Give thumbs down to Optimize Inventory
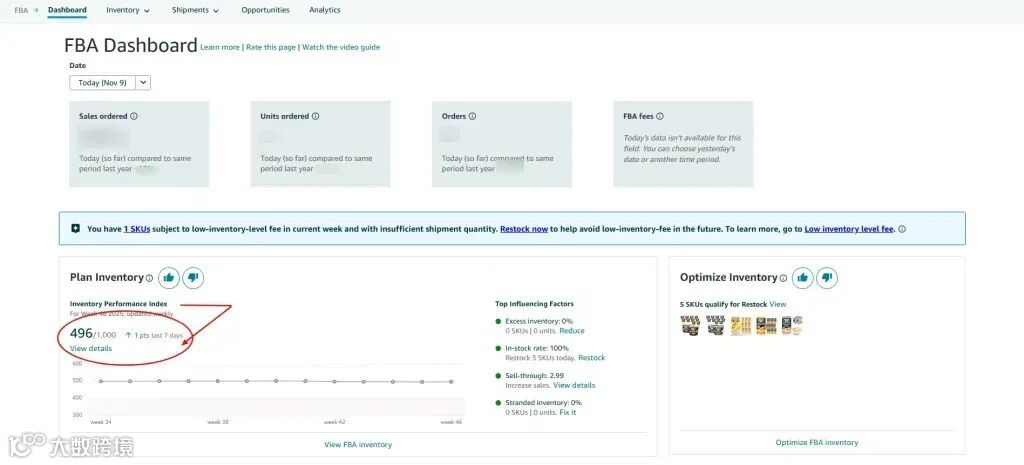1024x465 pixels. click(x=827, y=278)
